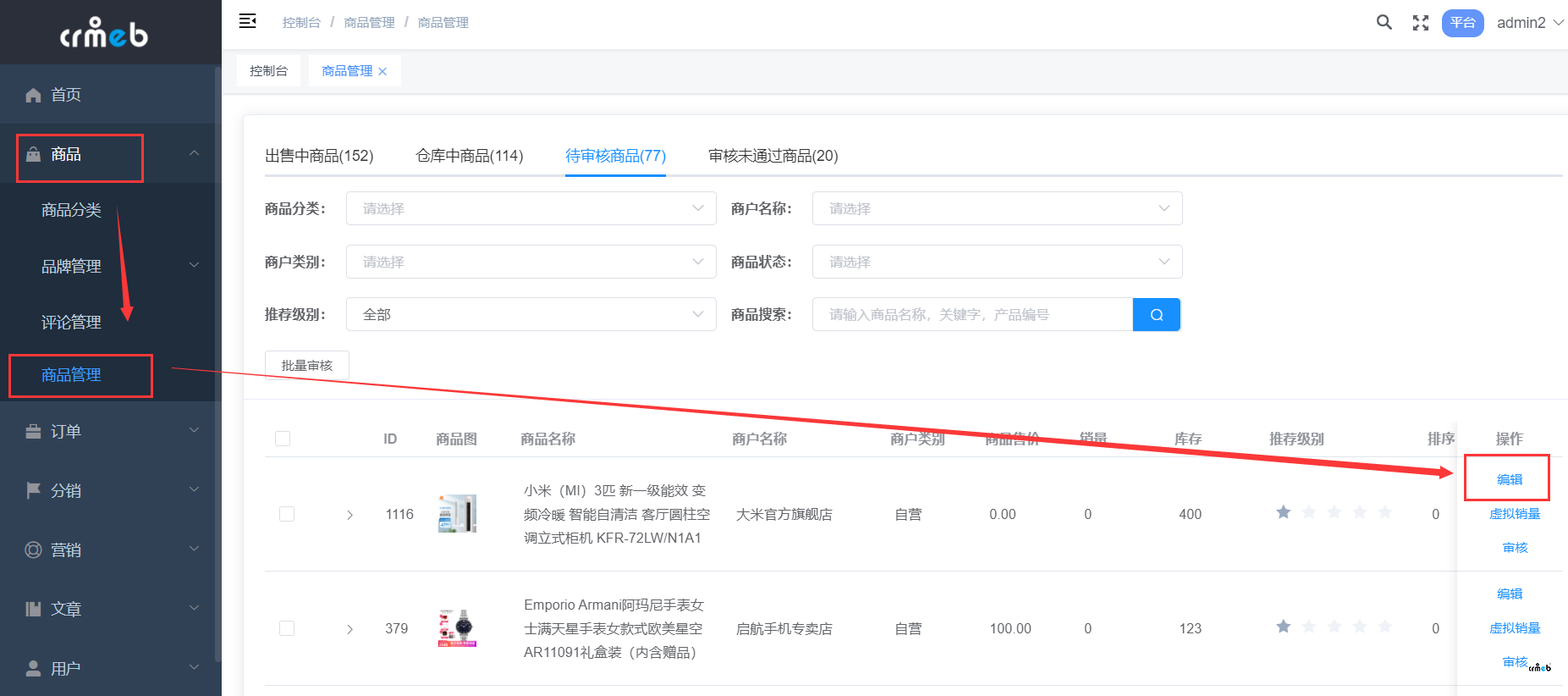Click the person icon beside 用户
This screenshot has width=1568, height=696.
pyautogui.click(x=33, y=668)
